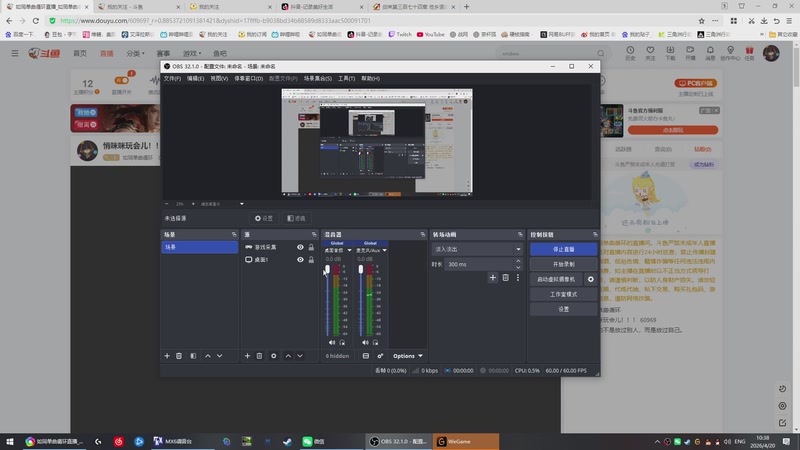800x450 pixels.
Task: Open the source filters button above the Sources panel
Action: tap(296, 218)
